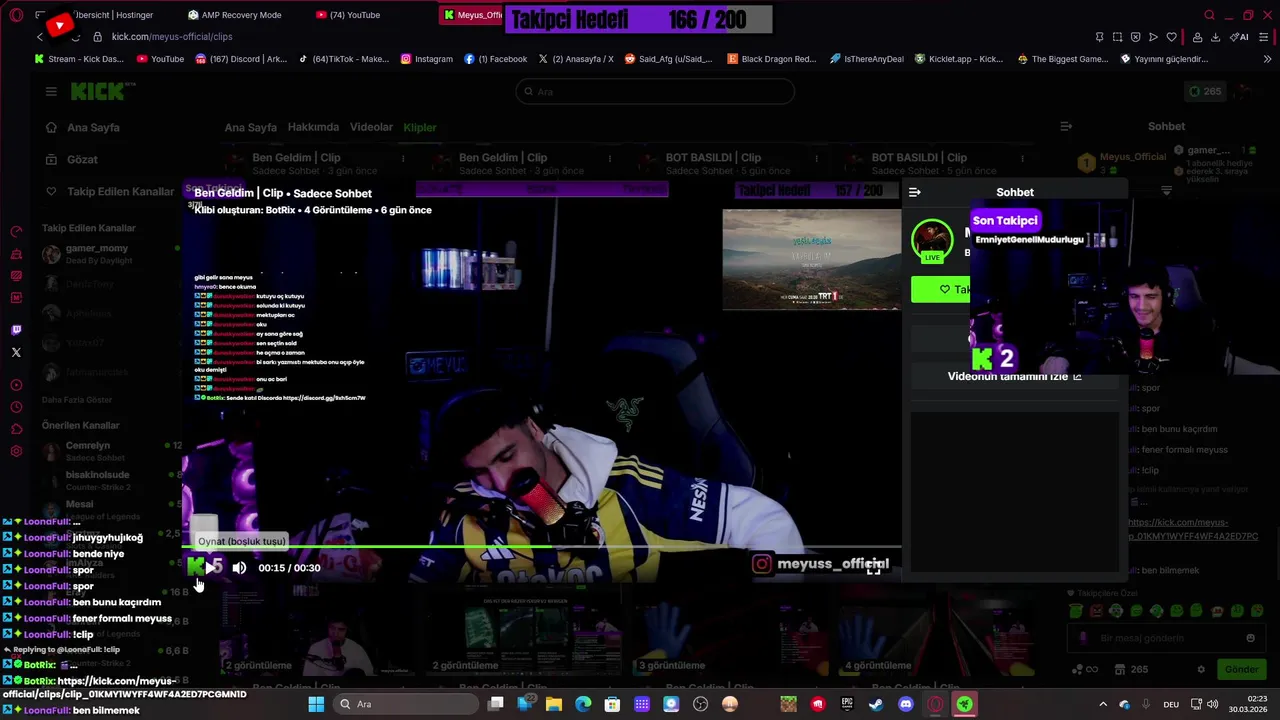The image size is (1280, 720).
Task: Collapse chat using the clip popup's Sohbet arrow
Action: (x=914, y=192)
